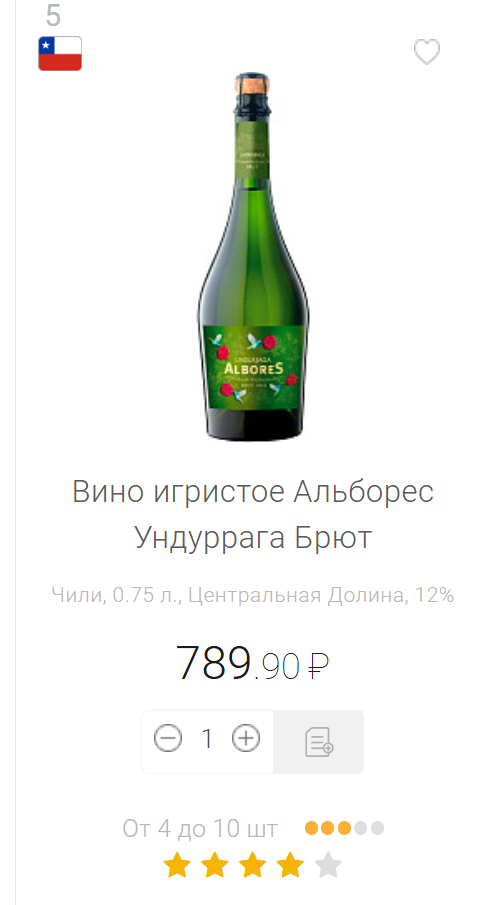Rate product with the fourth gold star
The width and height of the screenshot is (480, 905).
pyautogui.click(x=290, y=866)
